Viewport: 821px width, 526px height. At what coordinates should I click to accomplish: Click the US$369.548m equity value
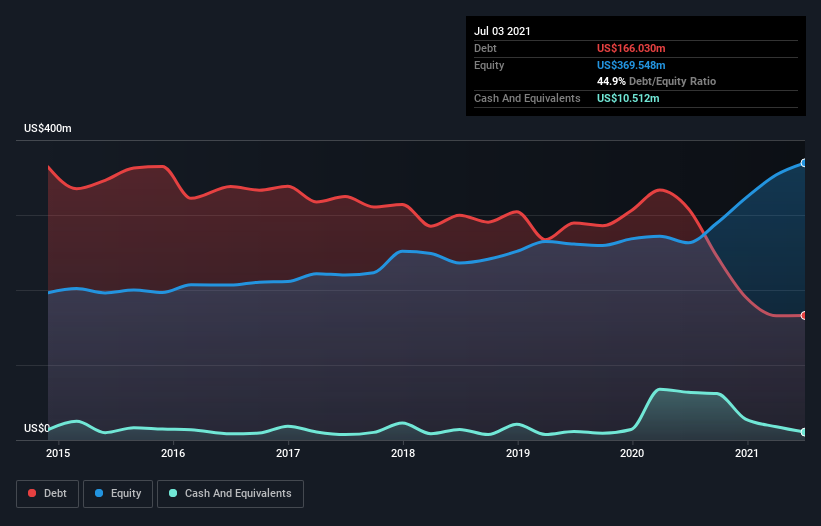[631, 65]
